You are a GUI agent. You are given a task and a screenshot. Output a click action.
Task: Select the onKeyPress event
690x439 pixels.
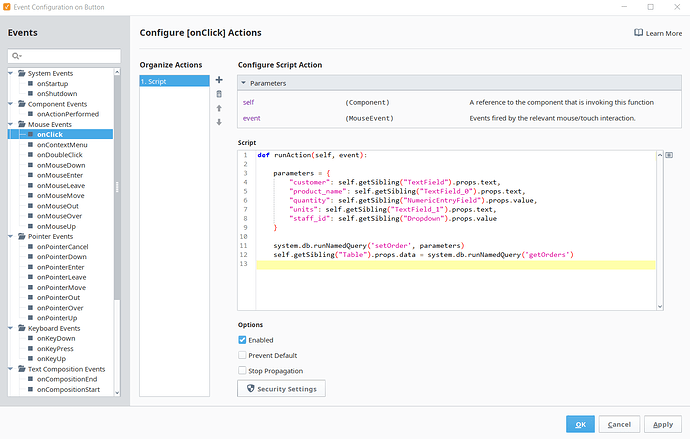coord(55,349)
